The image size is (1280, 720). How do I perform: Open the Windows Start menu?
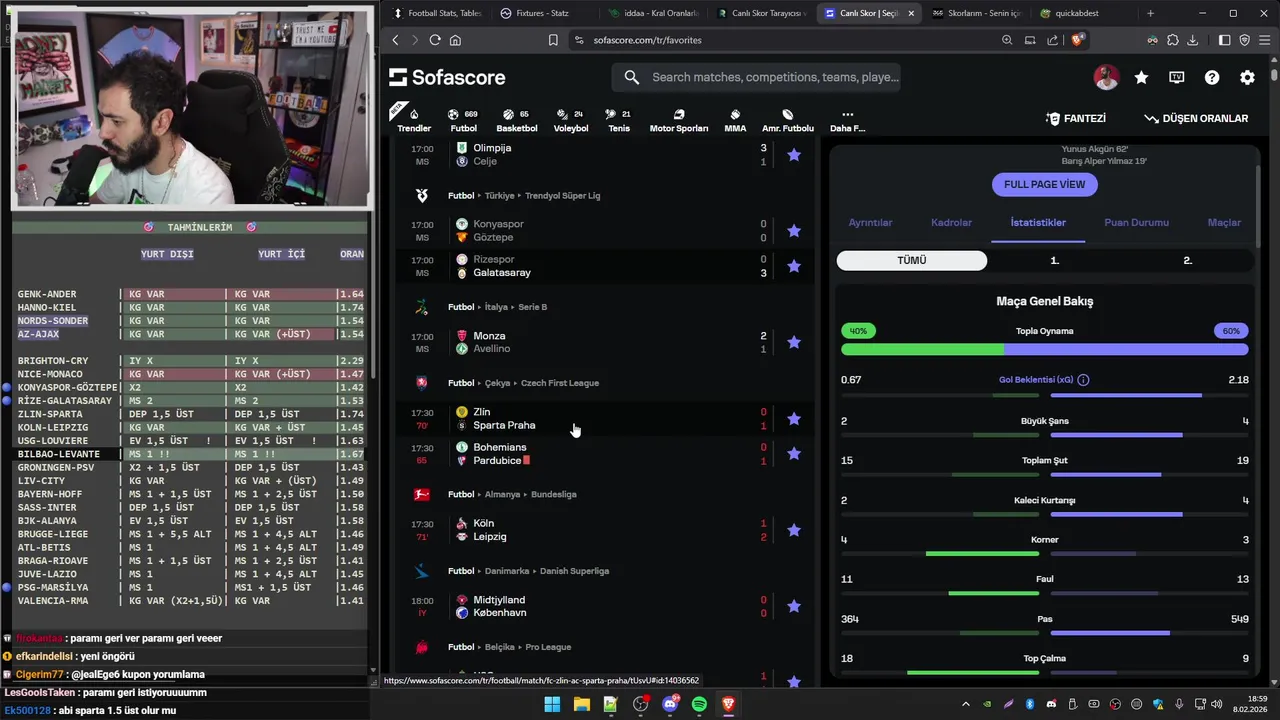(552, 704)
